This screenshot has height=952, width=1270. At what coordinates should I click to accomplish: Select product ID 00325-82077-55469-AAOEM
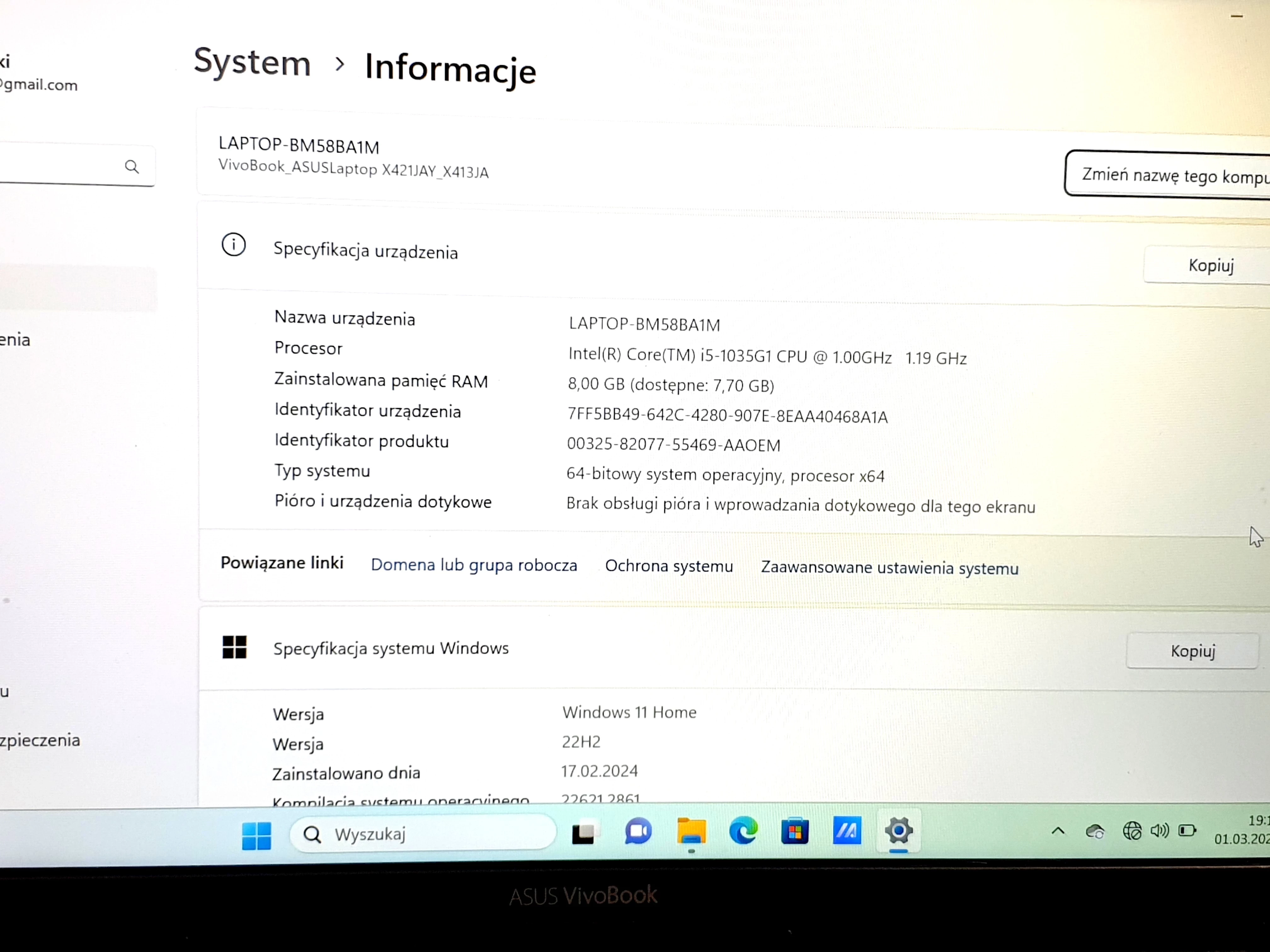pos(673,445)
